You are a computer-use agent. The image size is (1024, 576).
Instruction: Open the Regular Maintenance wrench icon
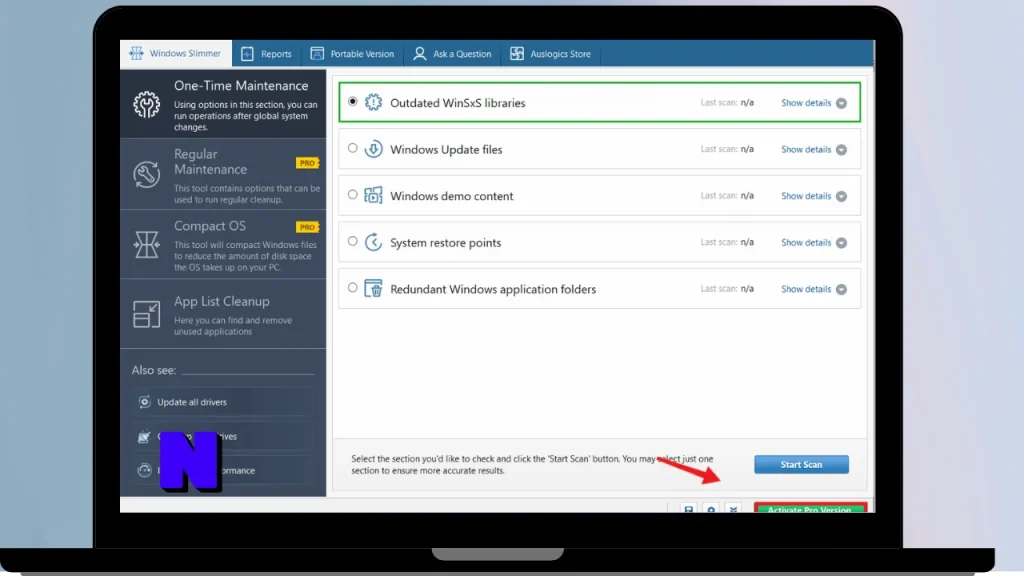pos(146,174)
